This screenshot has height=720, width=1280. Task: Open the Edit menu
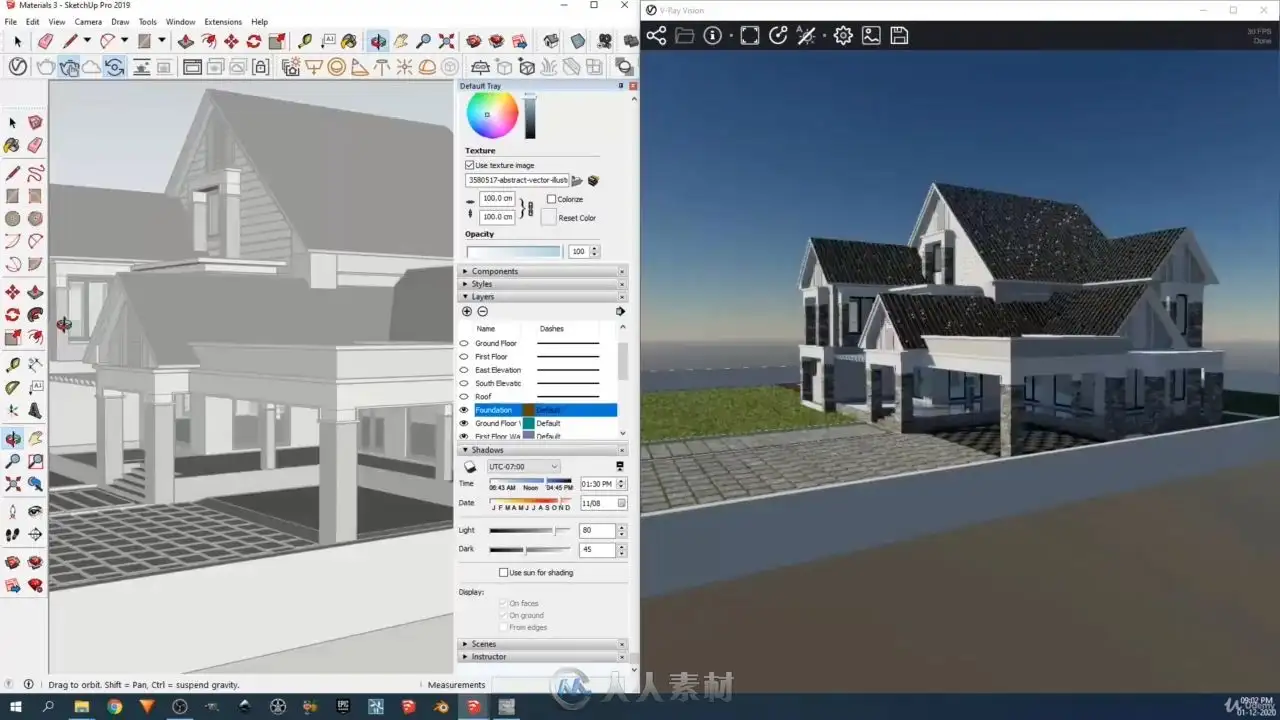tap(33, 22)
